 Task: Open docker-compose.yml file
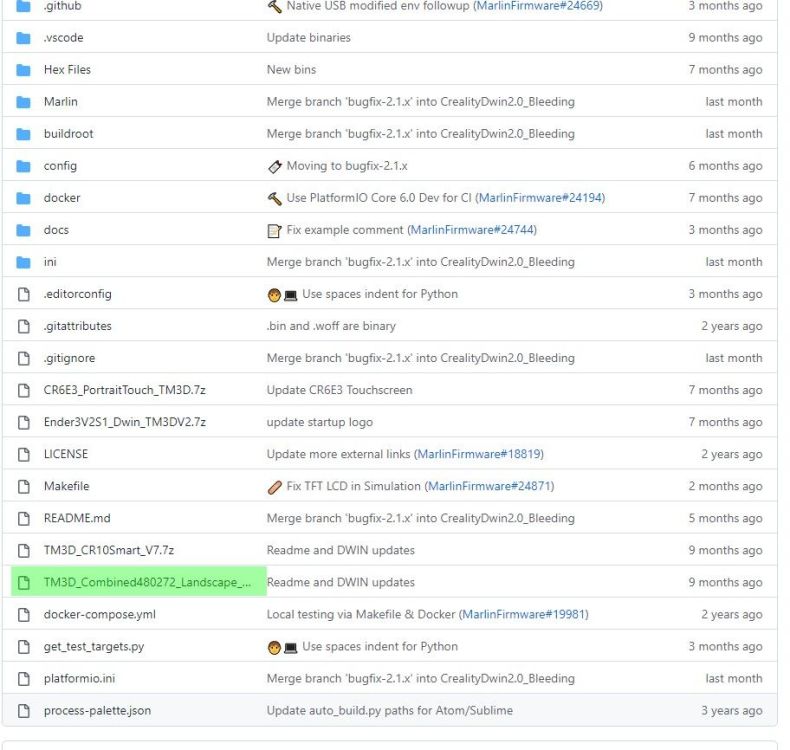pos(99,615)
